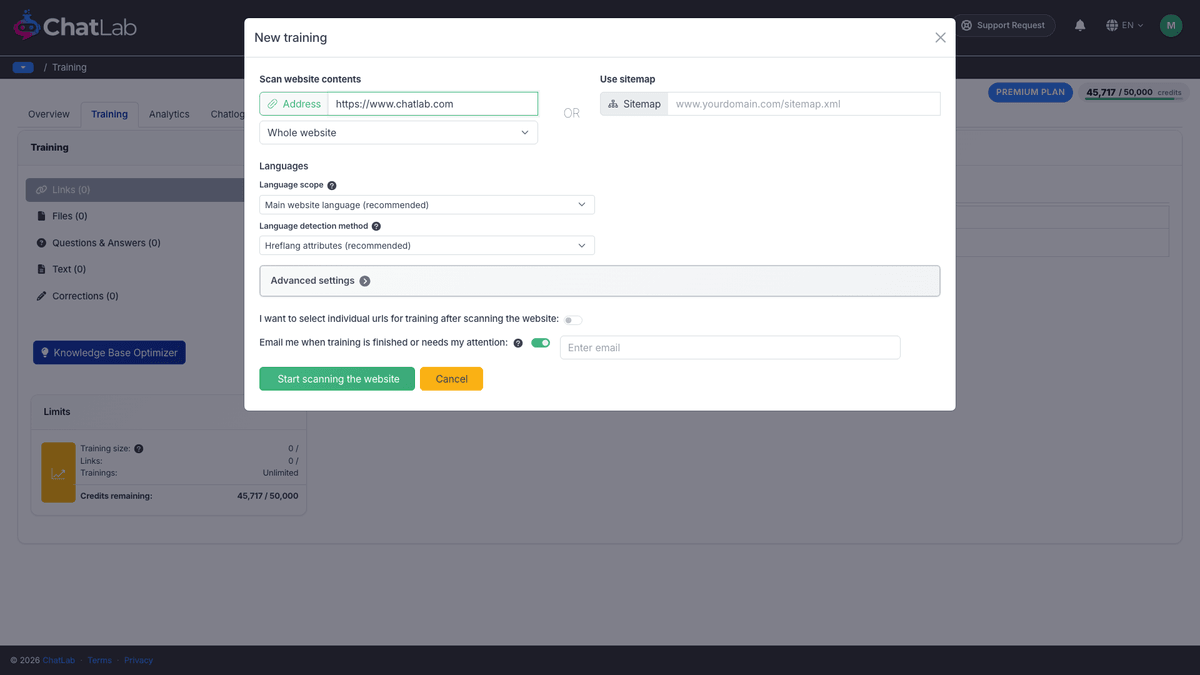Viewport: 1200px width, 675px height.
Task: Open the blue breadcrumb dropdown
Action: pos(23,67)
